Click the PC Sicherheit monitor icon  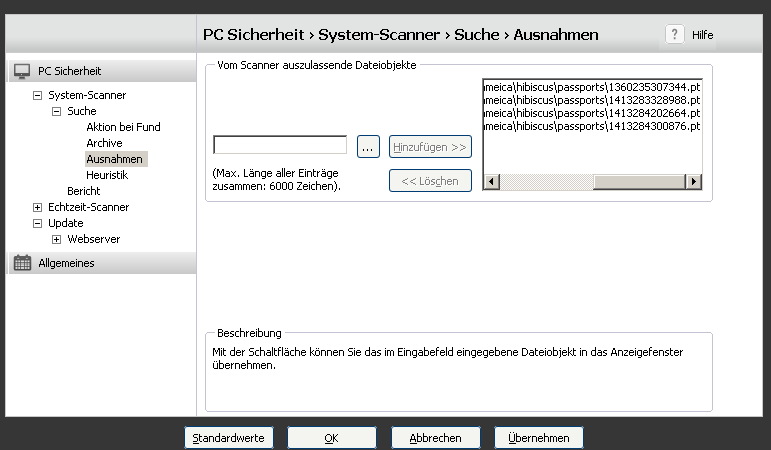point(22,71)
